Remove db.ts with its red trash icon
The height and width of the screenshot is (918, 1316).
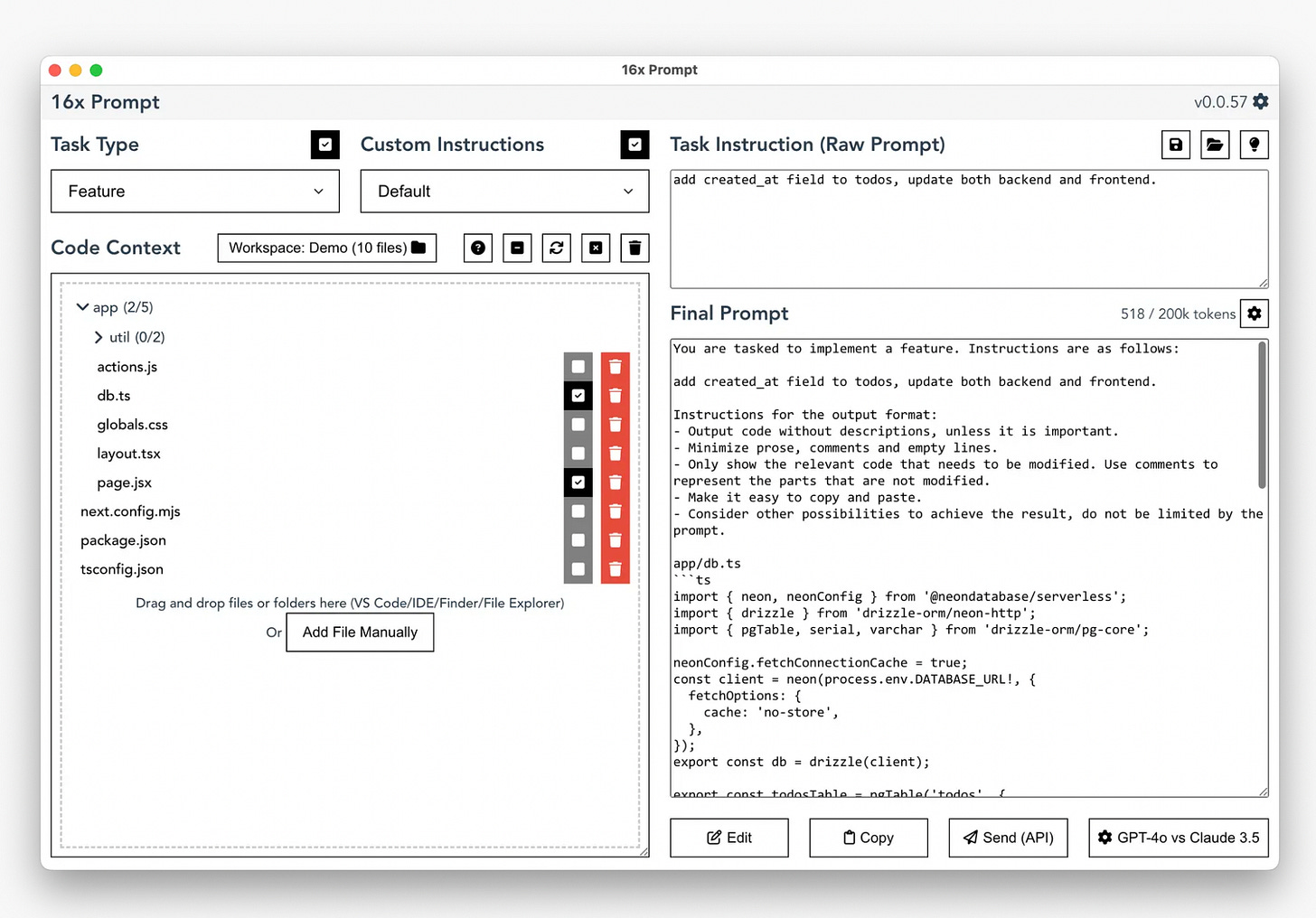point(616,396)
